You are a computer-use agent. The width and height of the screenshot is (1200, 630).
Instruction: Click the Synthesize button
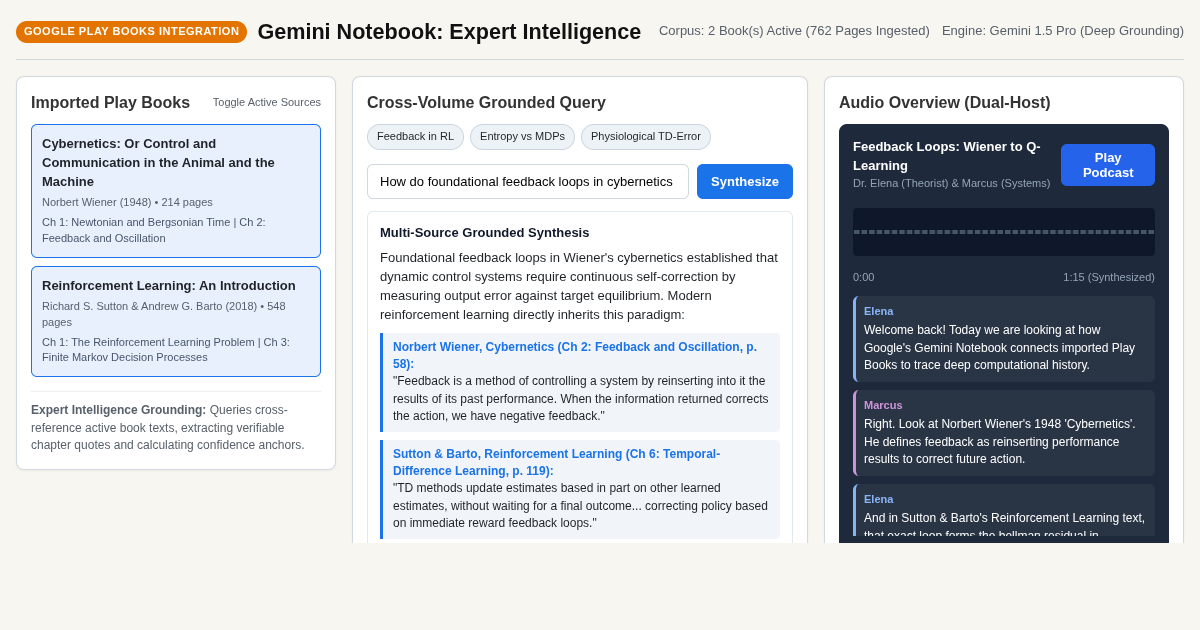coord(745,182)
